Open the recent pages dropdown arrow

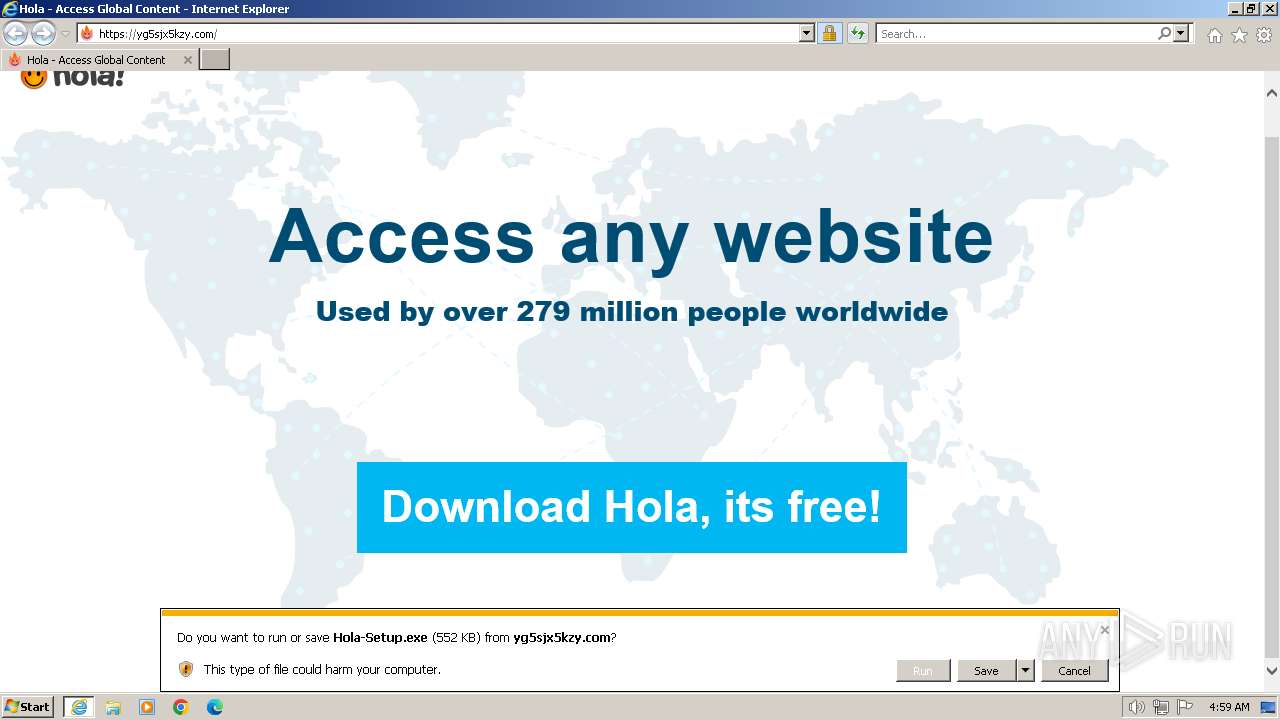65,34
